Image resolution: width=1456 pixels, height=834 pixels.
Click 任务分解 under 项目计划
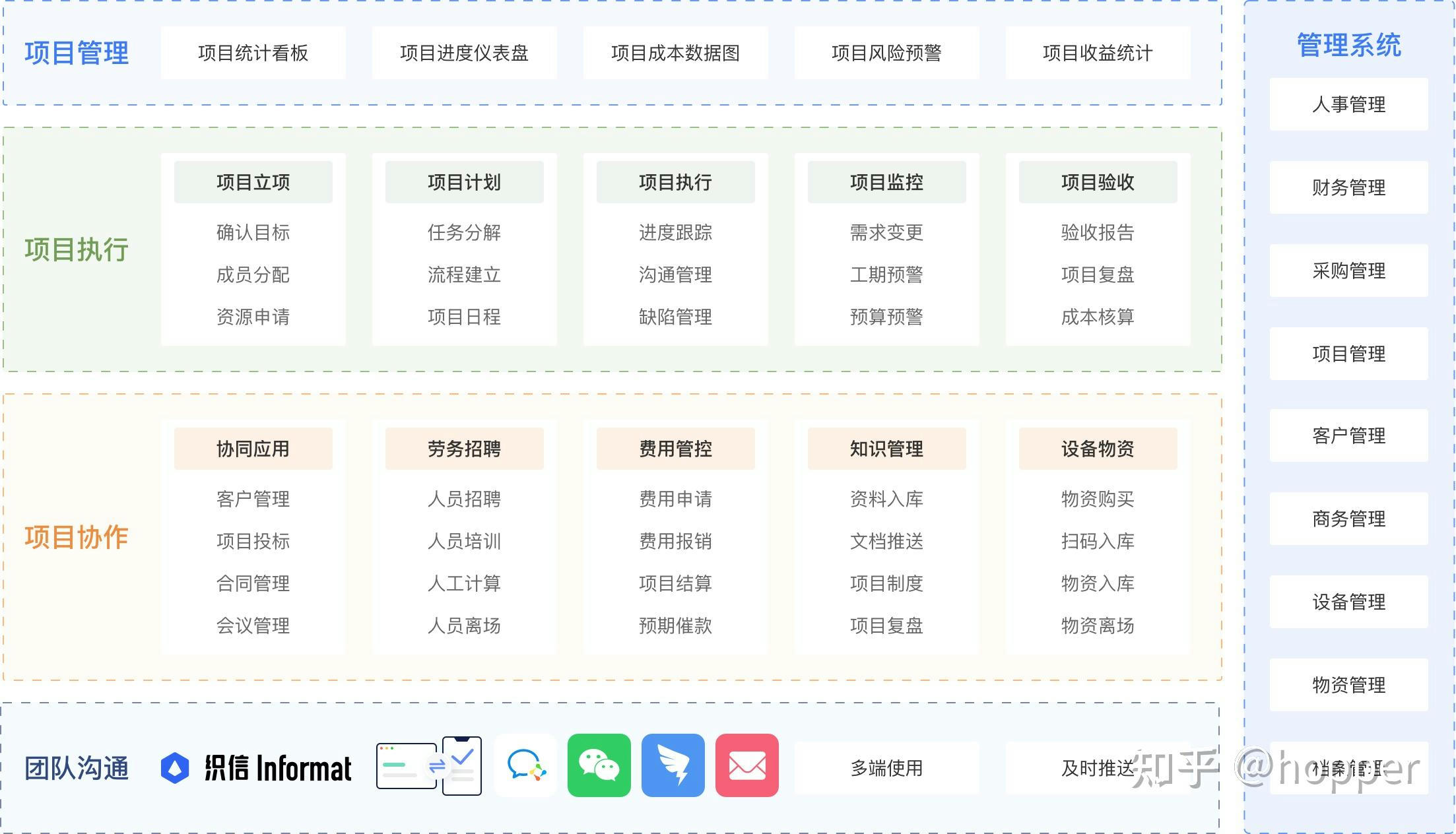(464, 232)
